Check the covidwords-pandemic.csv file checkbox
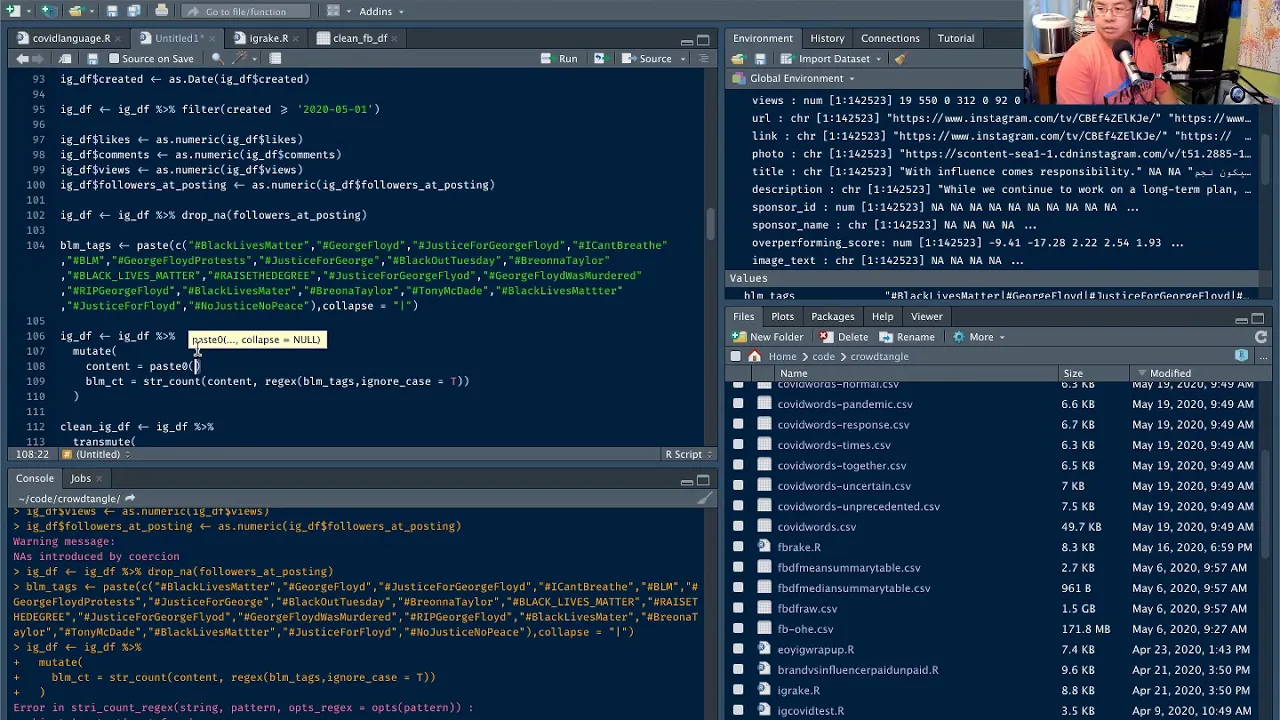Screen dimensions: 1280x720 (738, 404)
